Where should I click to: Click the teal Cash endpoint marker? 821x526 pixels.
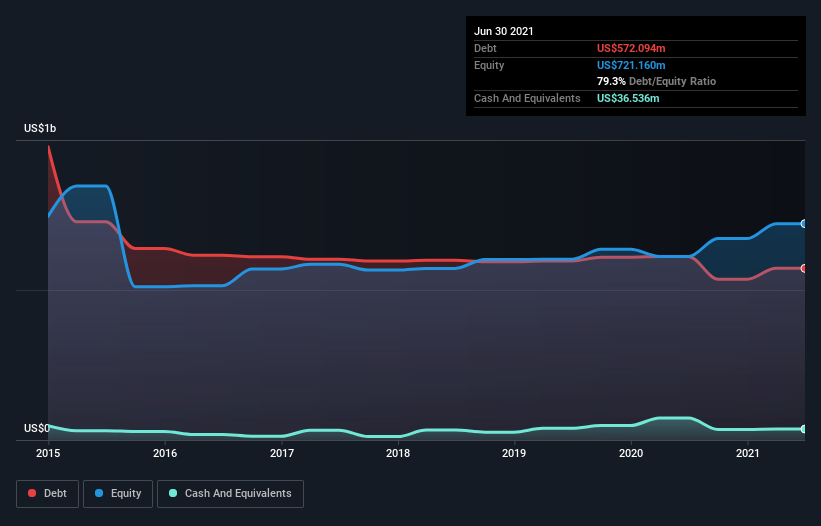(804, 429)
